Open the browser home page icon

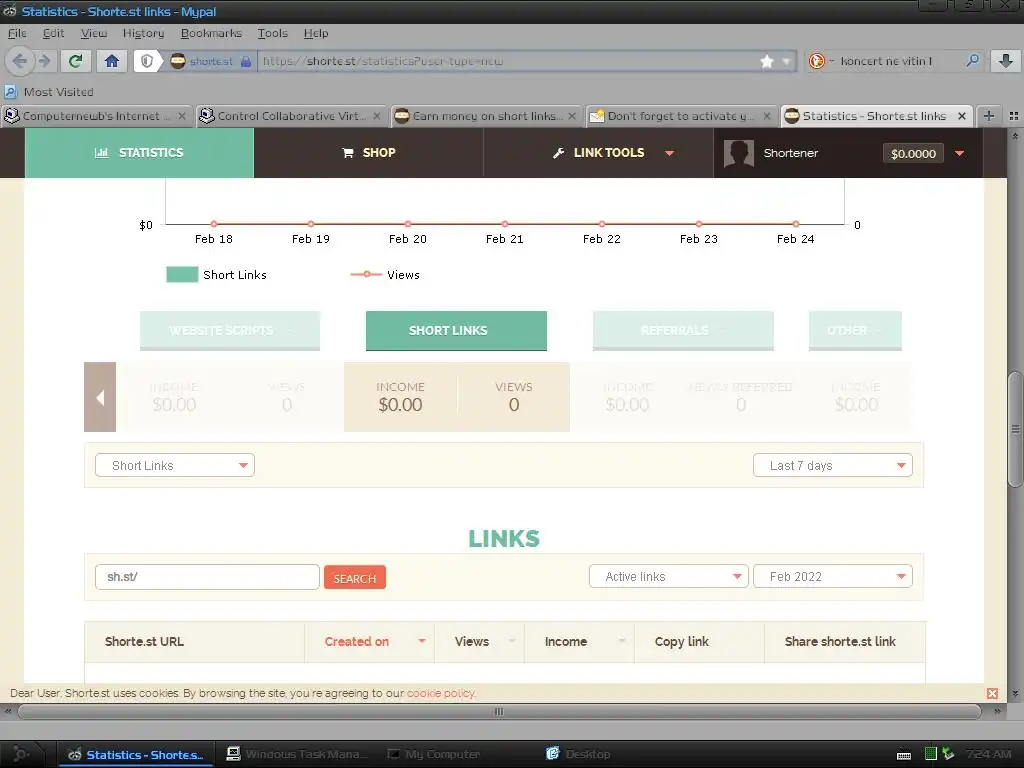click(x=112, y=61)
